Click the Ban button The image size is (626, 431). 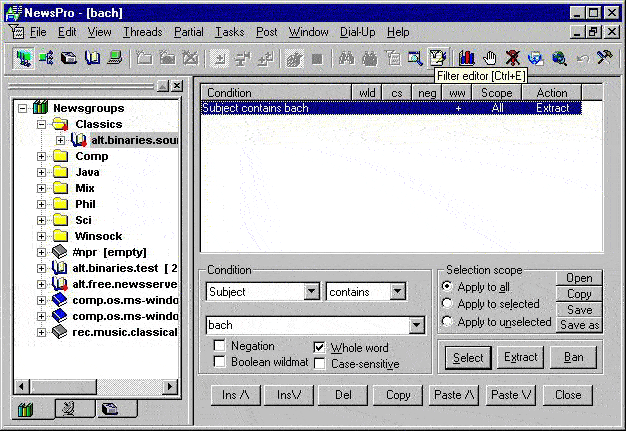[573, 357]
